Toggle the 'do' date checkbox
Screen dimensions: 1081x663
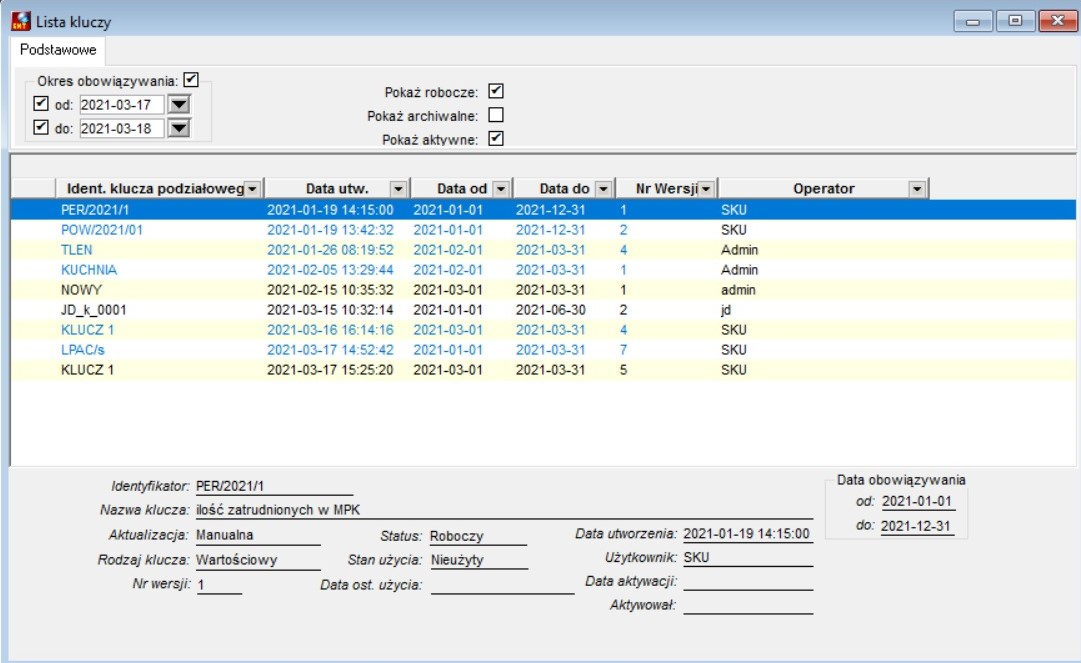[41, 127]
